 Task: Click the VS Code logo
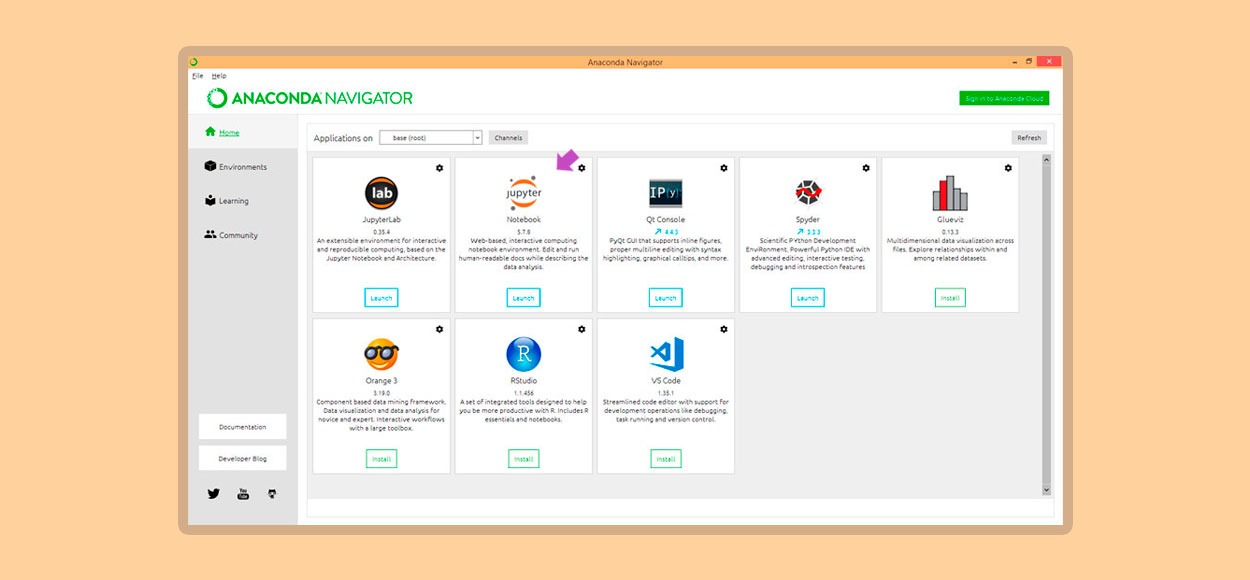(x=666, y=354)
